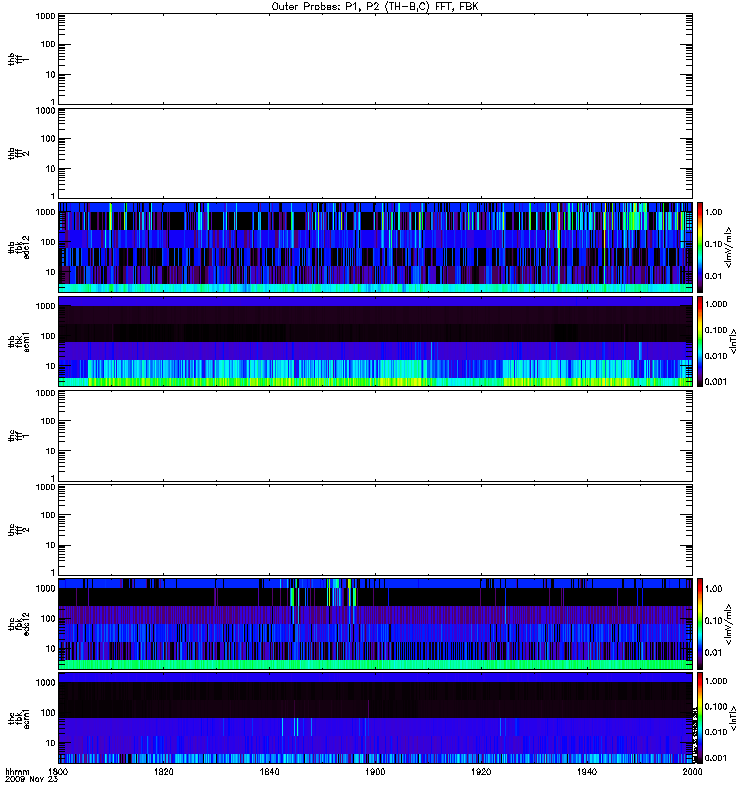The height and width of the screenshot is (800, 750).
Task: Click the 'hhmm' axis unit label
Action: 17,771
